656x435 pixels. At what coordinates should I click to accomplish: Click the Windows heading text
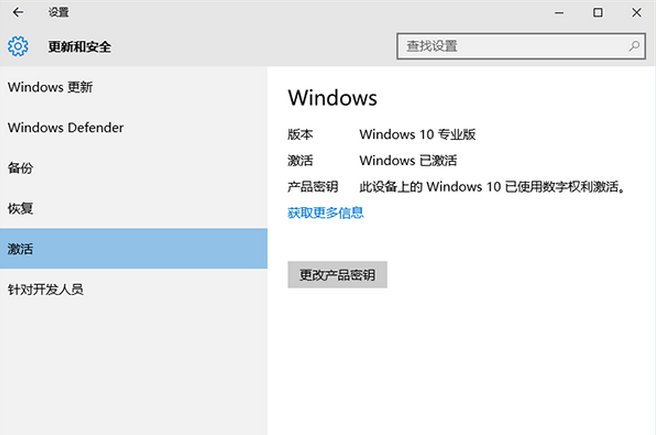pos(333,98)
